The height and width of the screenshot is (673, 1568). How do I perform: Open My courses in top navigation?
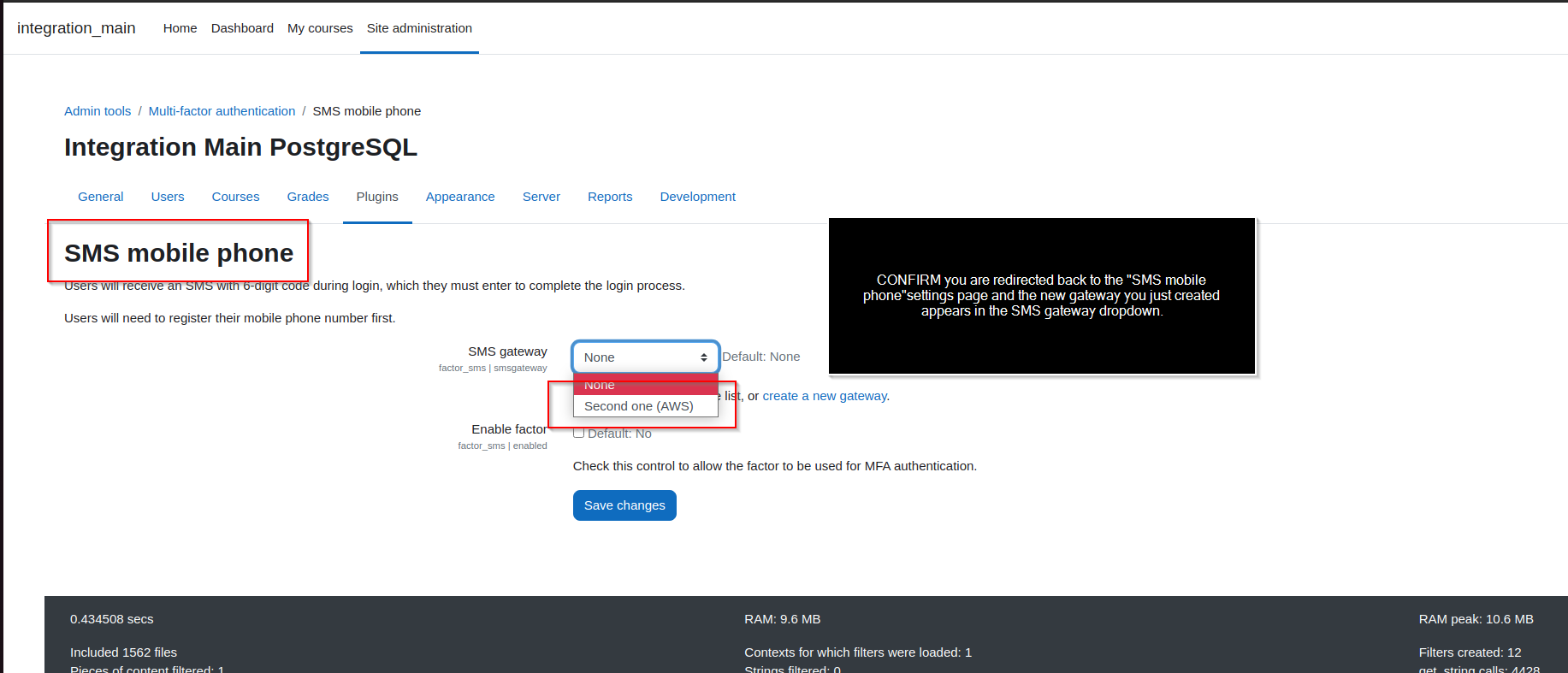click(320, 28)
